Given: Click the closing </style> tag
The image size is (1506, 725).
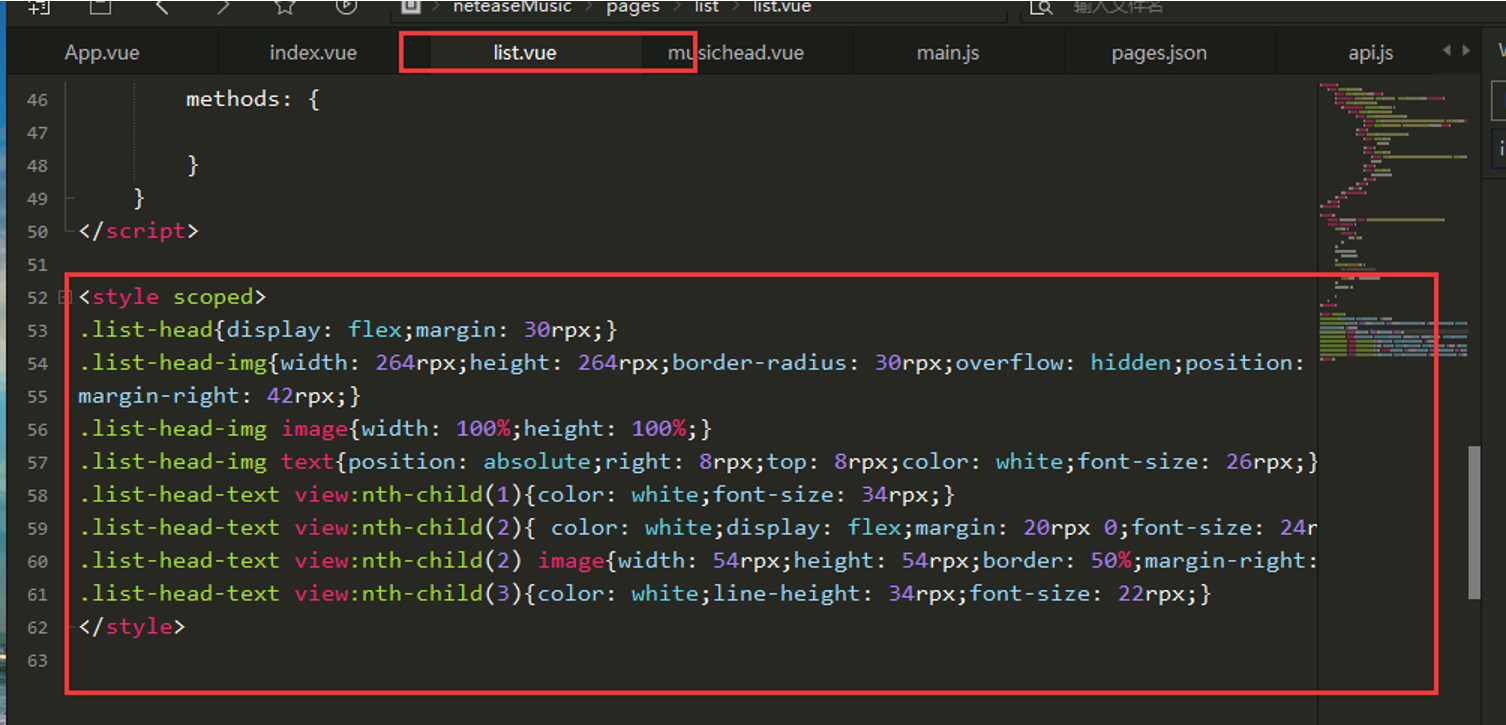Looking at the screenshot, I should pos(132,627).
